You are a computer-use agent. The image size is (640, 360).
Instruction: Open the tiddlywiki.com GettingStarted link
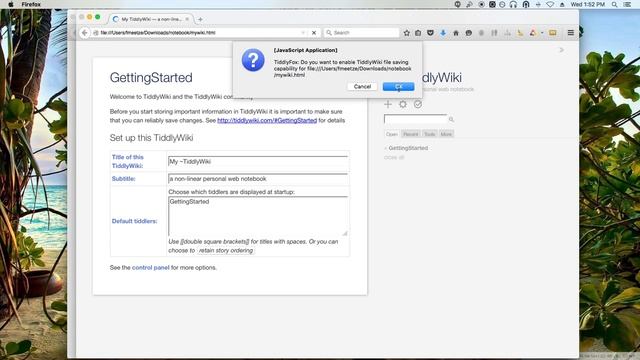point(267,120)
